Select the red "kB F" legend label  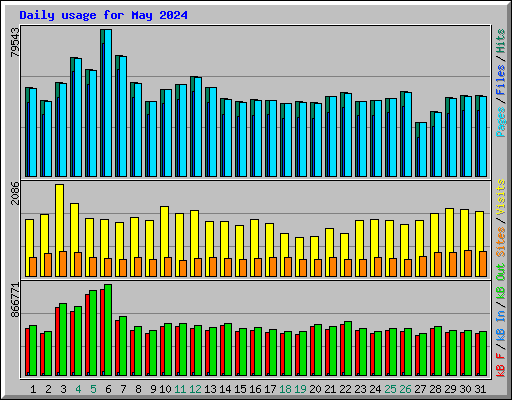coord(500,364)
